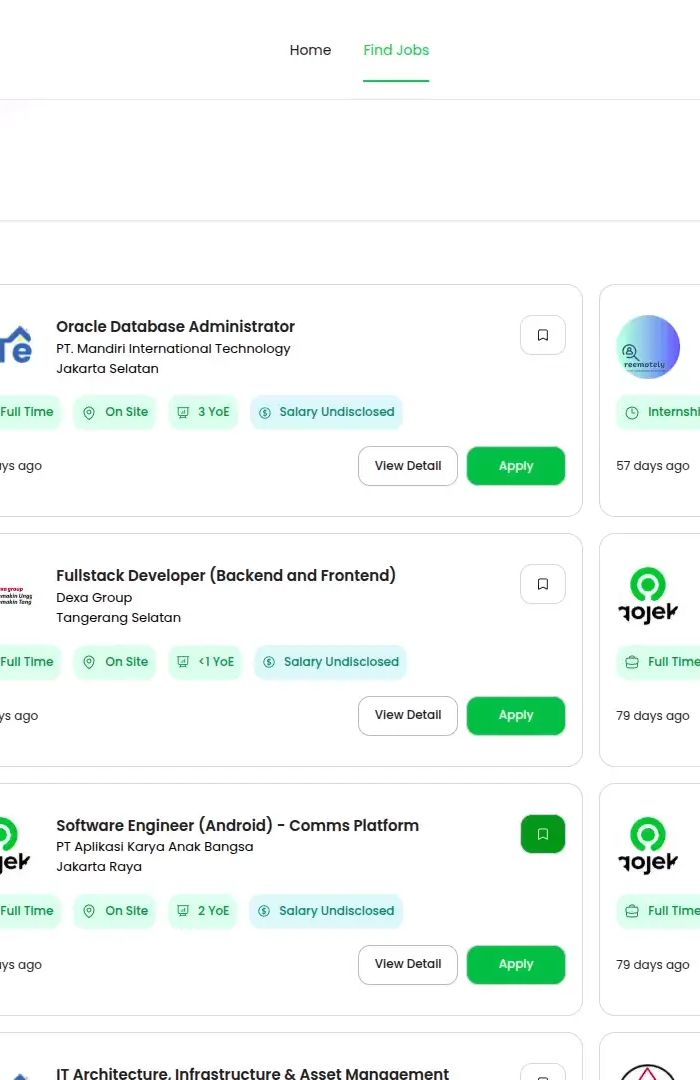This screenshot has height=1080, width=700.
Task: Click dollar icon in Fullstack Developer salary tag
Action: point(269,662)
